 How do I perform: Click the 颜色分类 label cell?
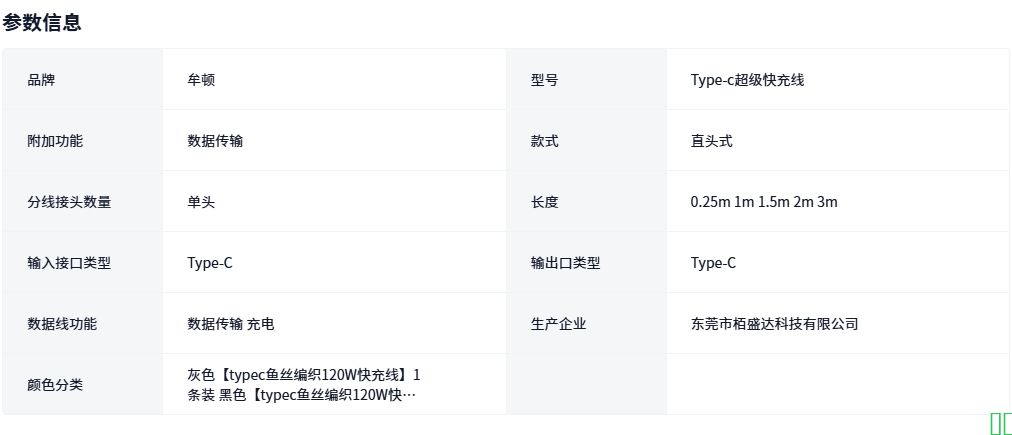click(55, 385)
